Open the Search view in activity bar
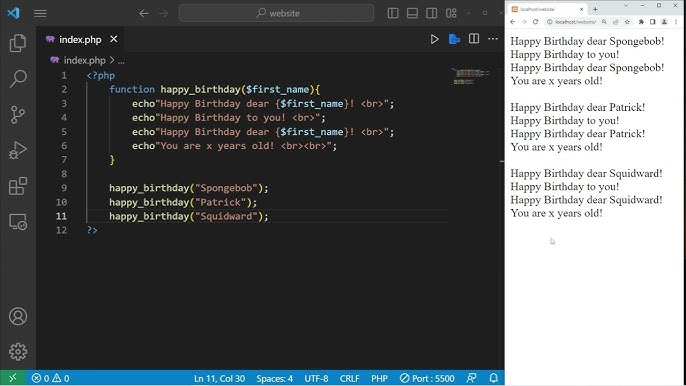Image resolution: width=686 pixels, height=386 pixels. pos(18,79)
